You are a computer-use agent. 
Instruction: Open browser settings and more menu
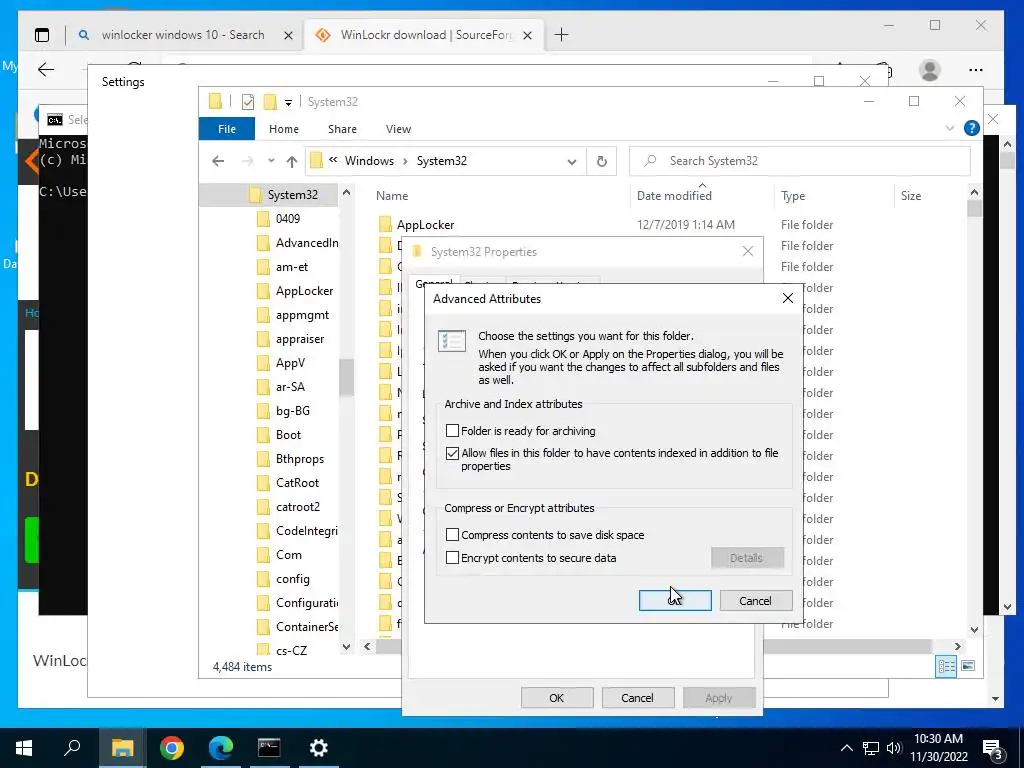(x=976, y=70)
